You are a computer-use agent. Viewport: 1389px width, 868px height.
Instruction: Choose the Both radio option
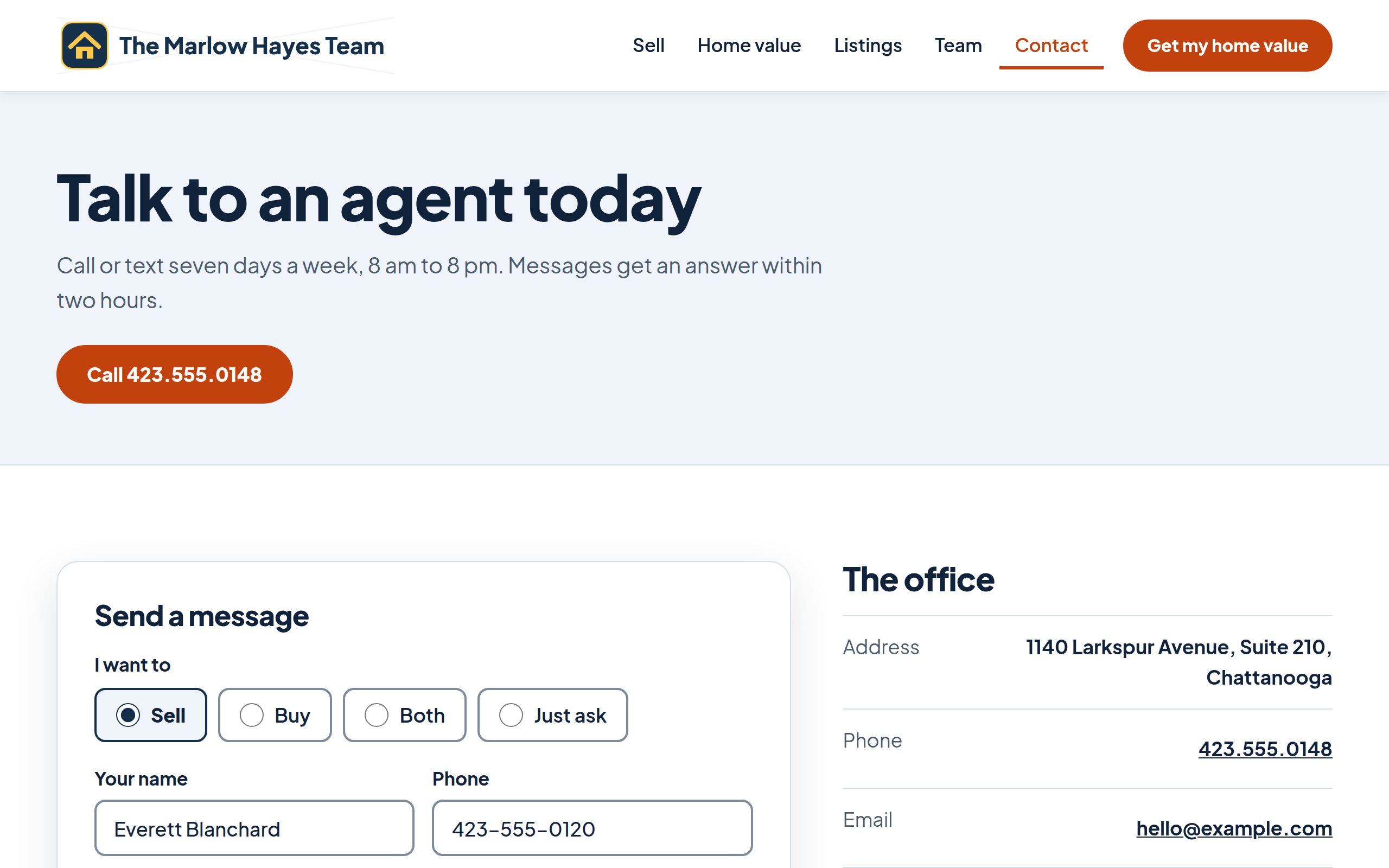pos(405,714)
